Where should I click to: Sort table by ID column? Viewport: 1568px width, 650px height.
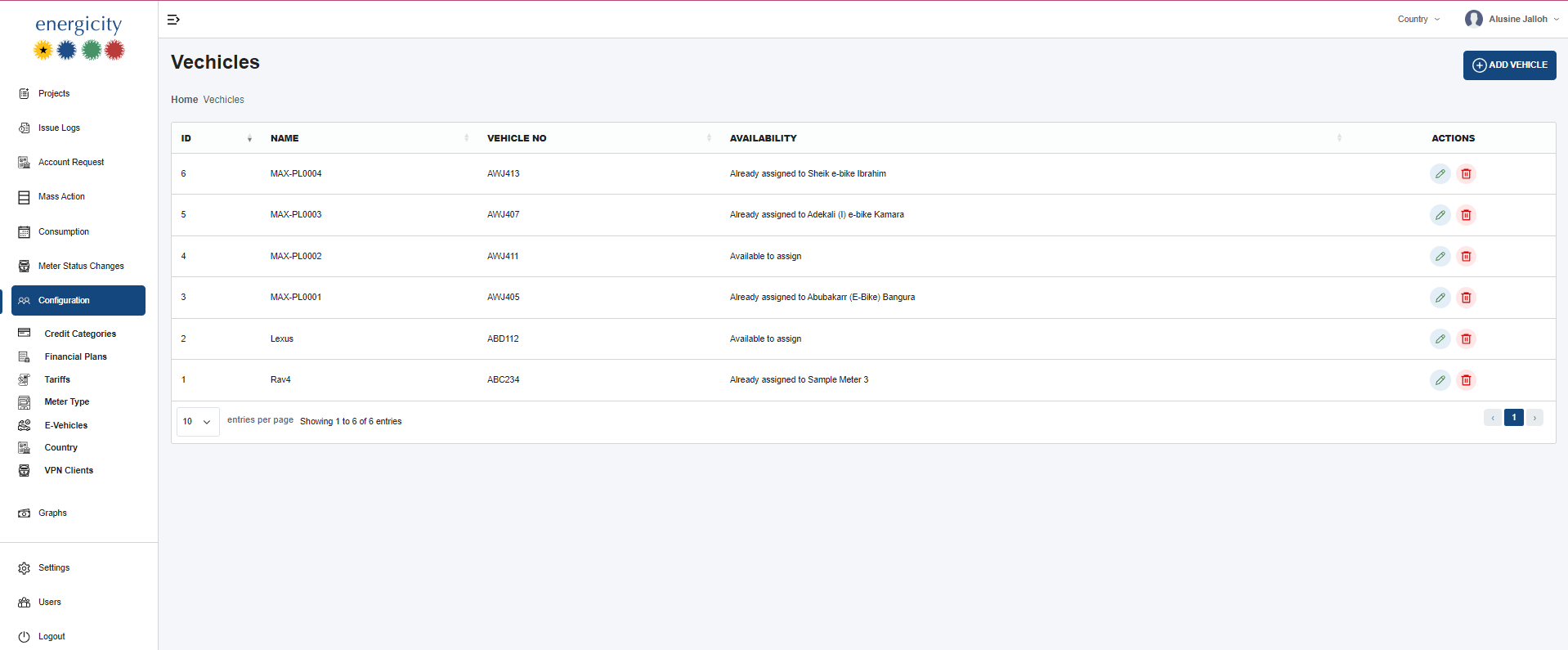tap(217, 138)
